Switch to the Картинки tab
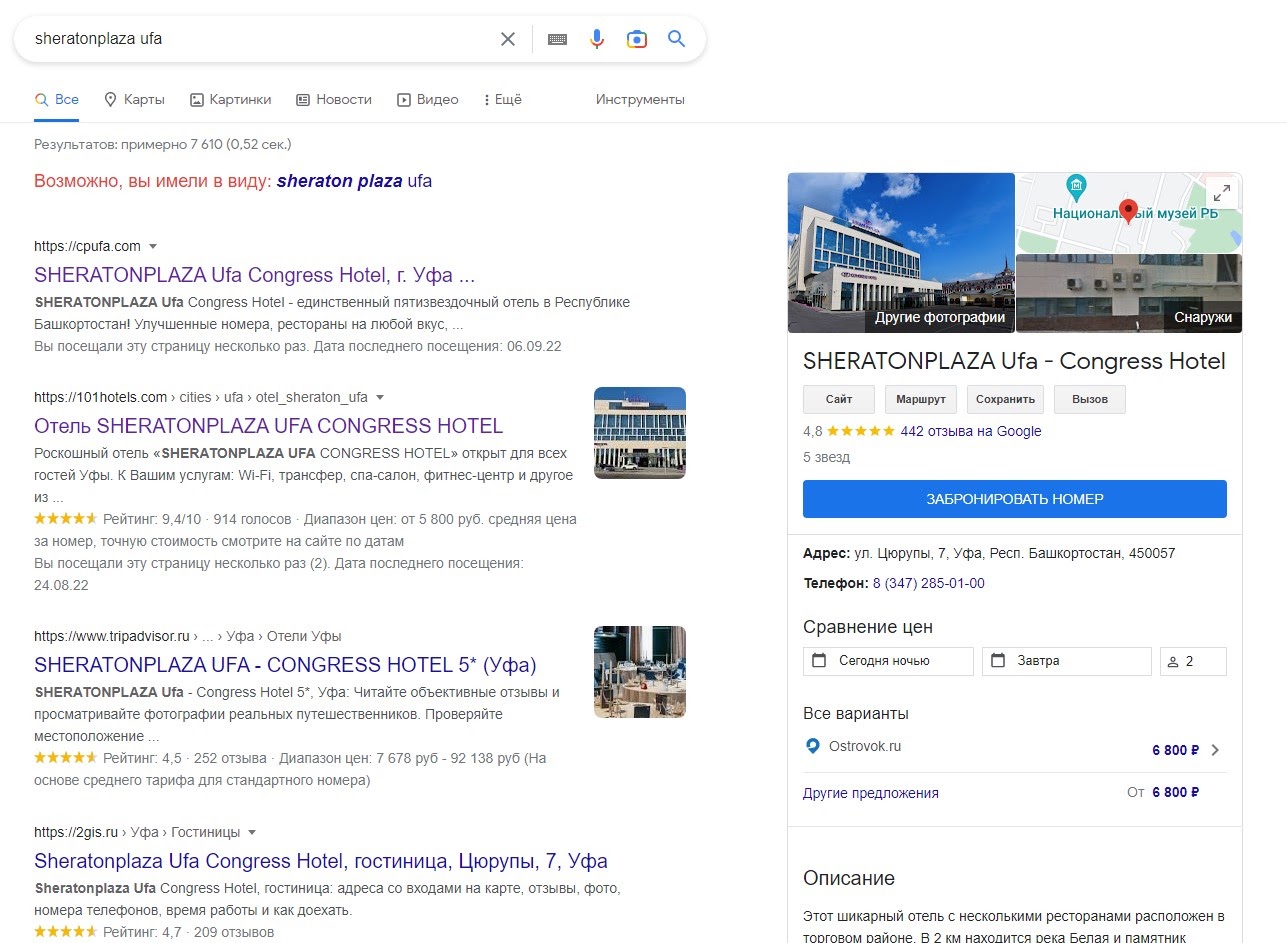Image resolution: width=1287 pixels, height=943 pixels. [x=231, y=100]
